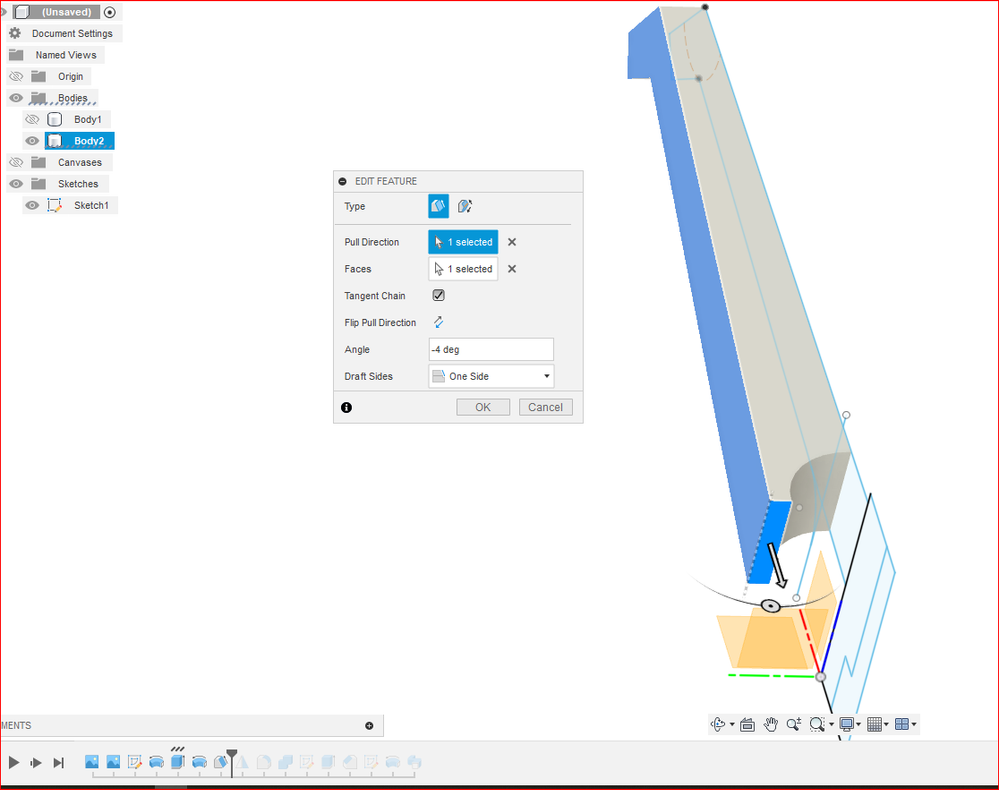This screenshot has height=790, width=999.
Task: Click the Zoom Window/Fit icon
Action: (817, 724)
